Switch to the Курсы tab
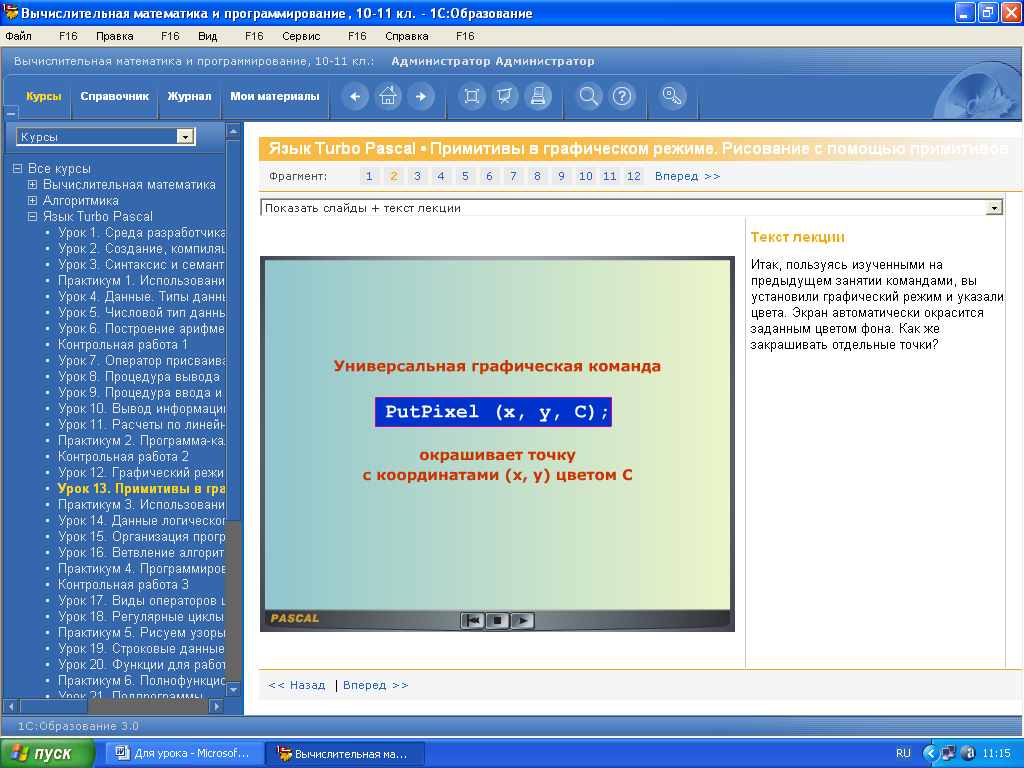The width and height of the screenshot is (1024, 768). pos(44,96)
